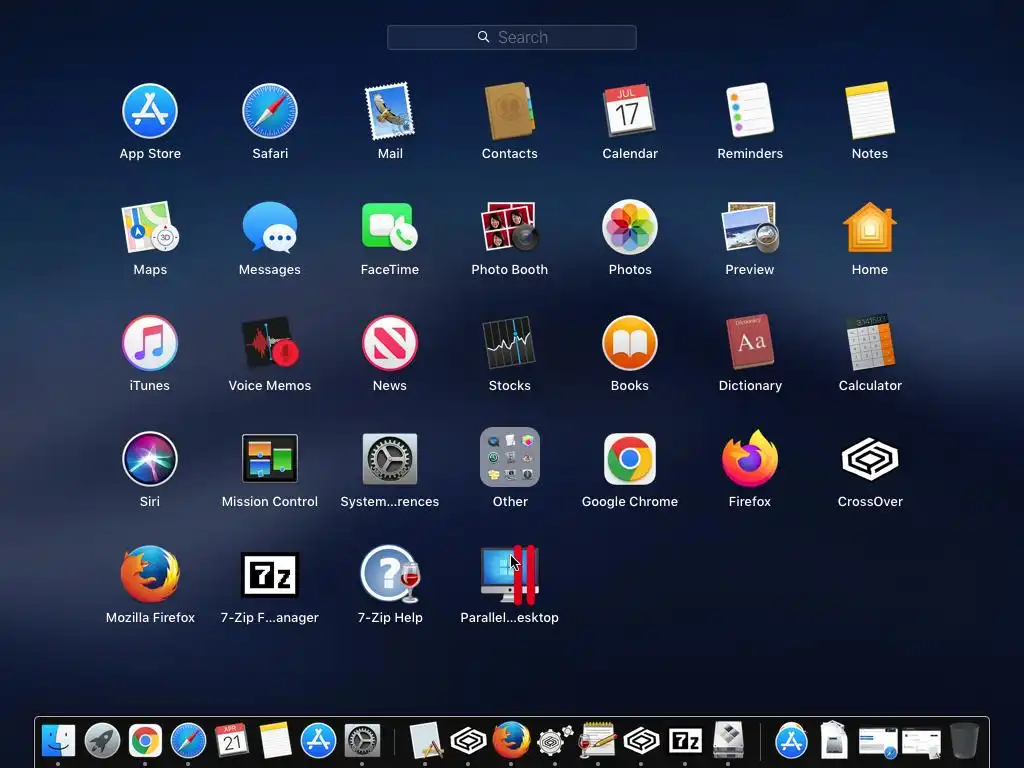This screenshot has width=1024, height=768.
Task: Open Google Chrome from the Dock
Action: click(145, 741)
